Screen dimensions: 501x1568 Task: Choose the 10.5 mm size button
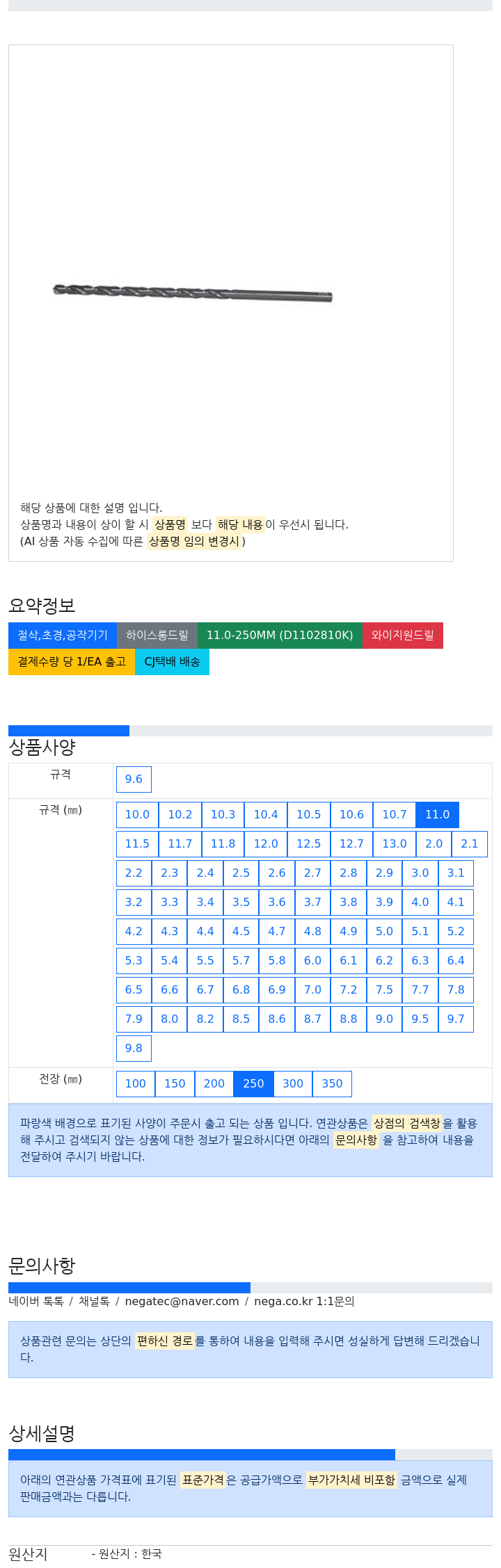309,814
